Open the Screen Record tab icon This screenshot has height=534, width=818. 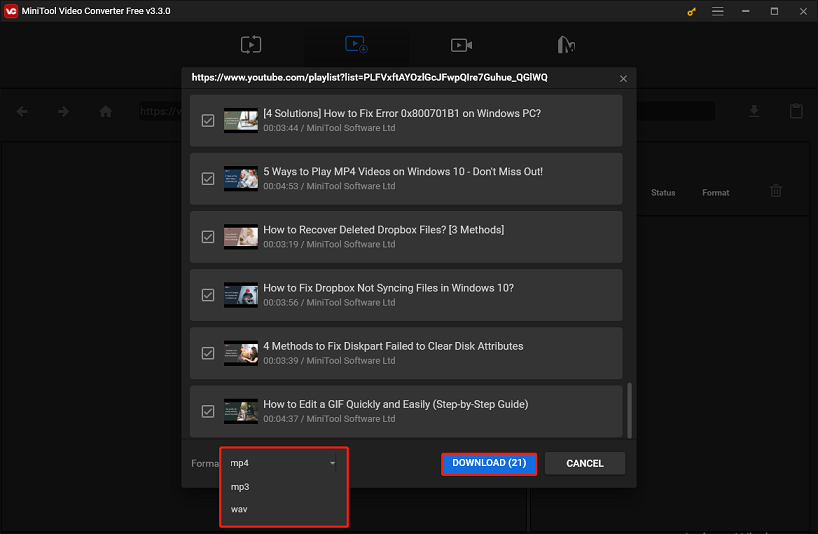(461, 45)
